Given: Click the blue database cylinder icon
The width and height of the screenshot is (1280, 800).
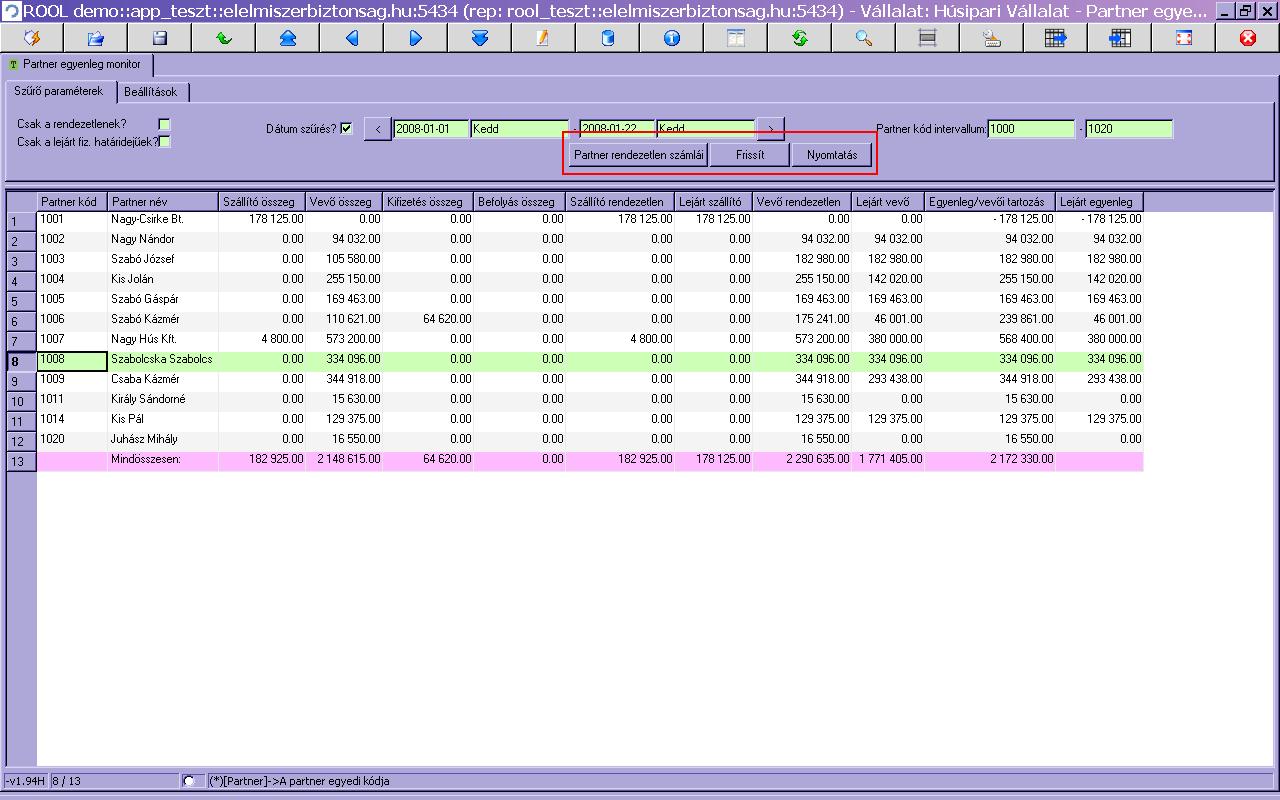Looking at the screenshot, I should pyautogui.click(x=607, y=38).
